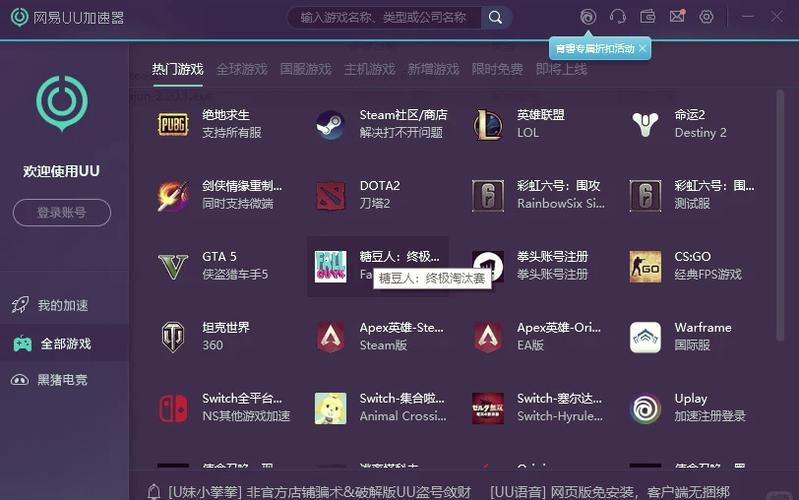Viewport: 799px width, 500px height.
Task: Open the Uplay 加速注册登录 icon
Action: click(x=645, y=408)
